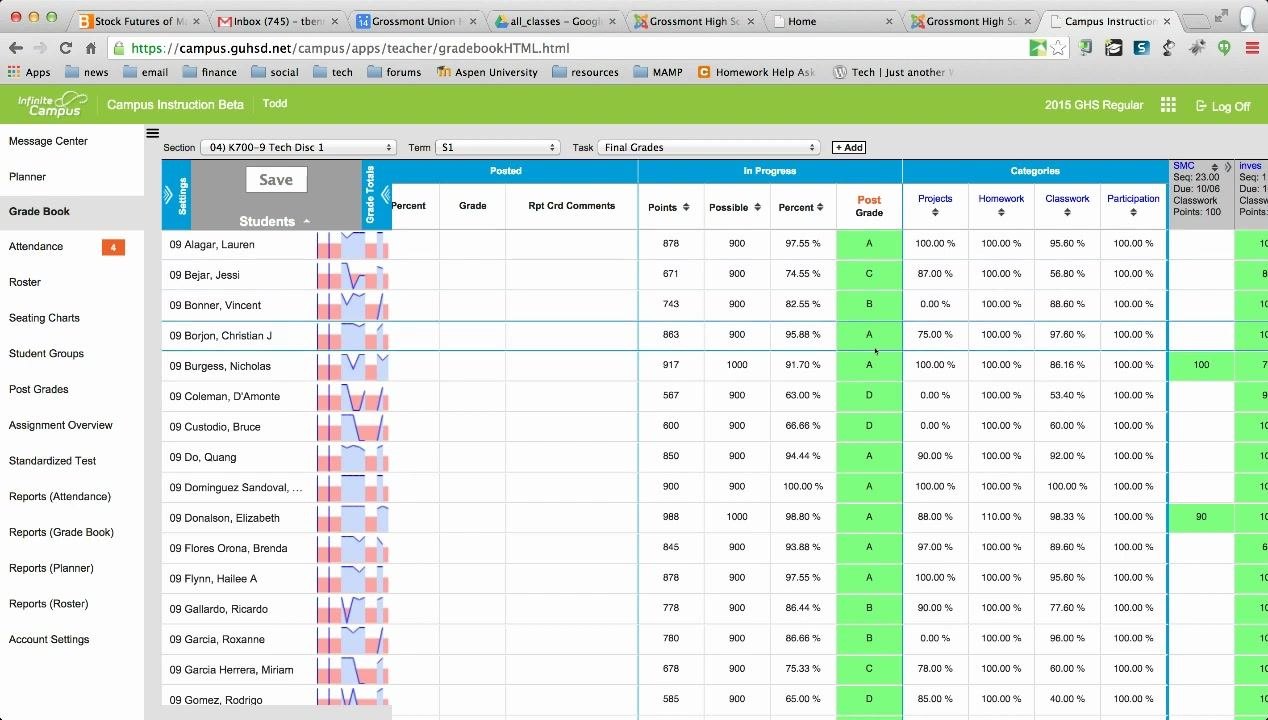Click the Post Grade column header
1268x720 pixels.
click(x=869, y=206)
